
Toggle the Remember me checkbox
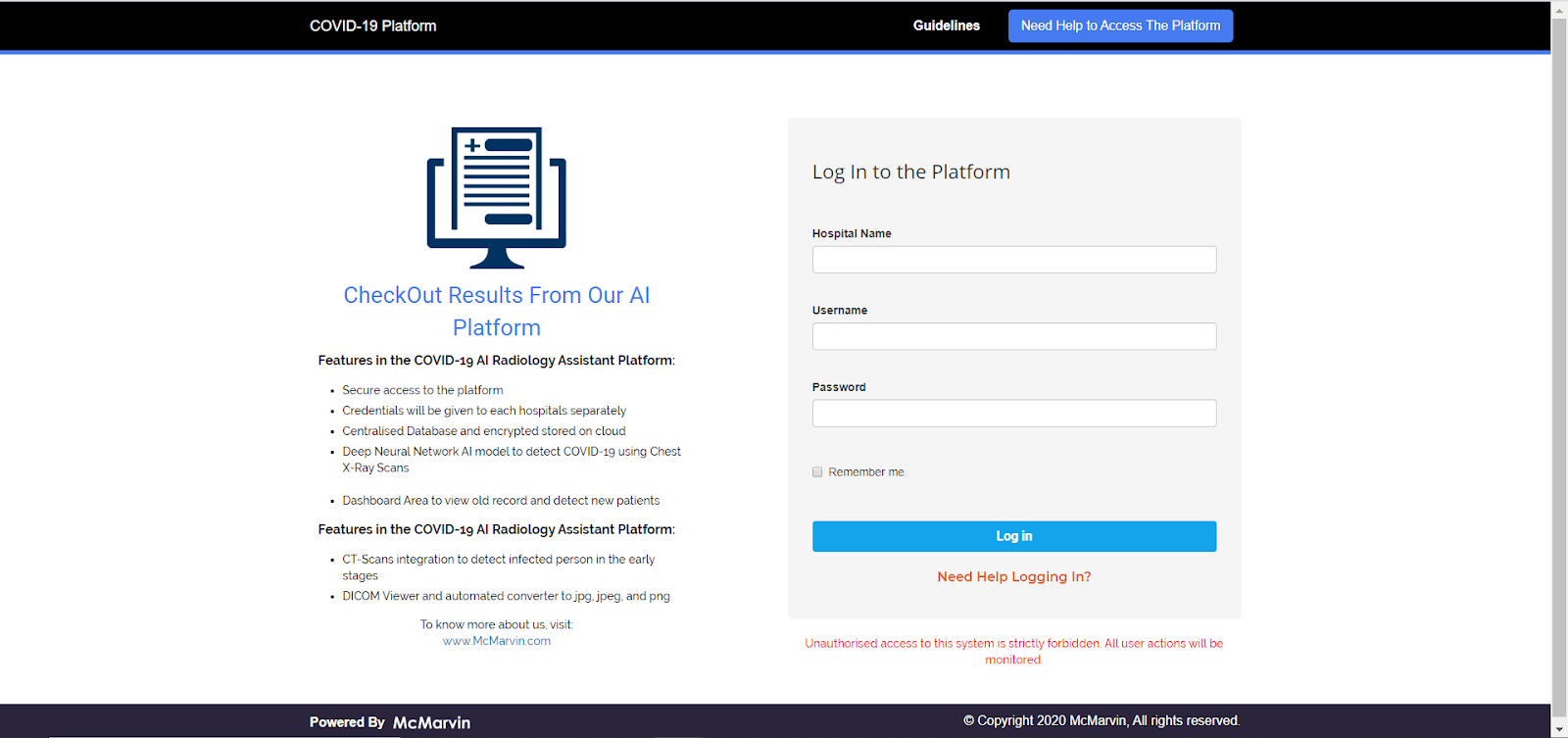pyautogui.click(x=817, y=472)
